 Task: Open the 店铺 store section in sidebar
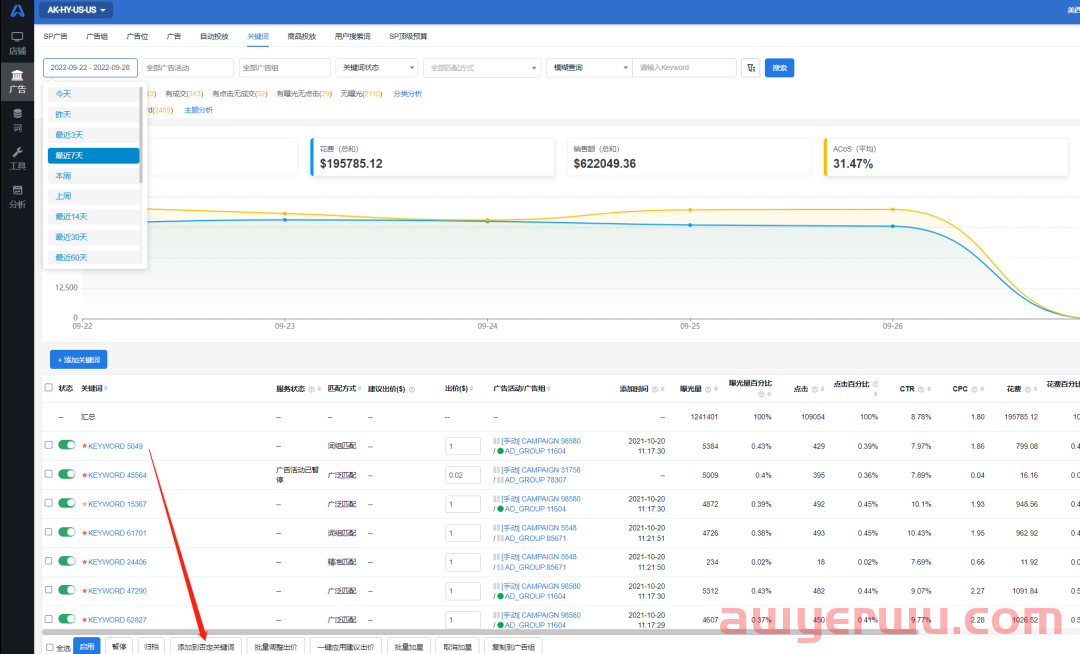[x=17, y=43]
